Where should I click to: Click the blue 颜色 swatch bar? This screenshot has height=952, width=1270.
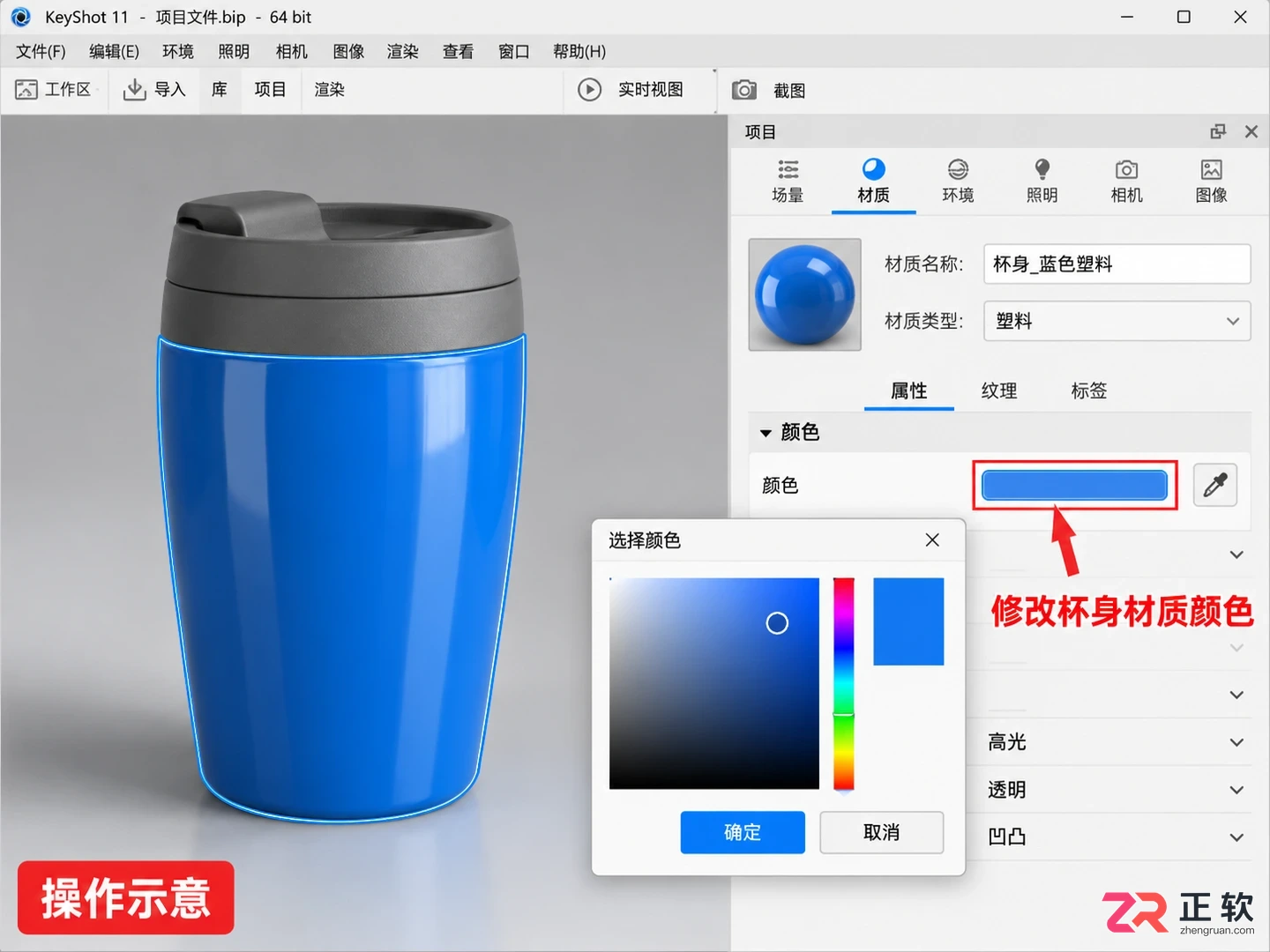1074,485
